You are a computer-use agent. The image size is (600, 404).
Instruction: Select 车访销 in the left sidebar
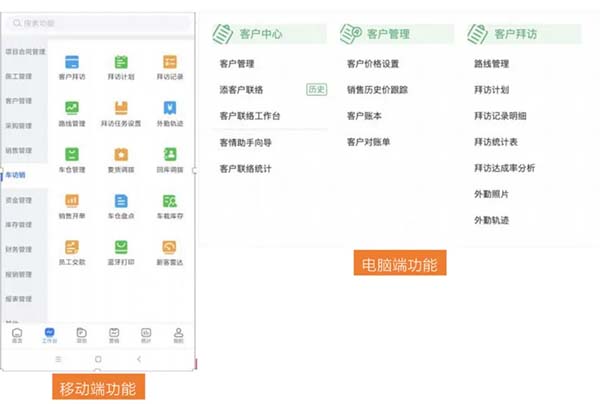(16, 175)
